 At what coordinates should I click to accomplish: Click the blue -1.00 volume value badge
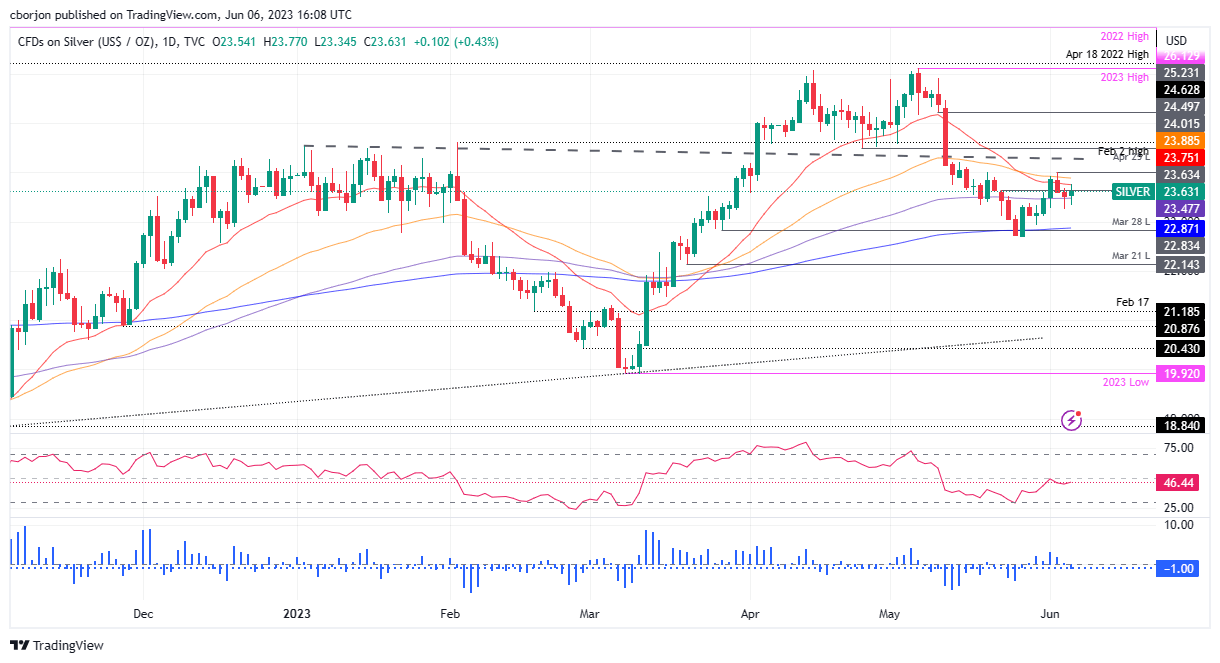[1177, 568]
